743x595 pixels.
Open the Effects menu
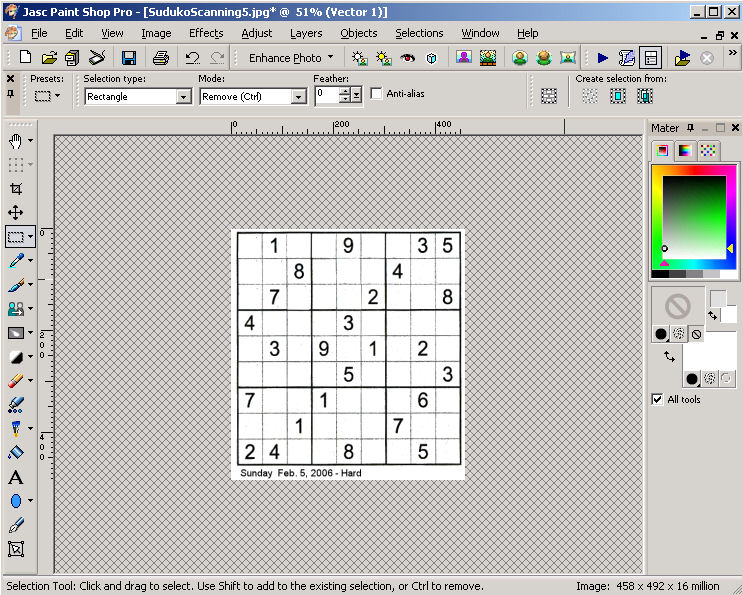click(x=206, y=33)
